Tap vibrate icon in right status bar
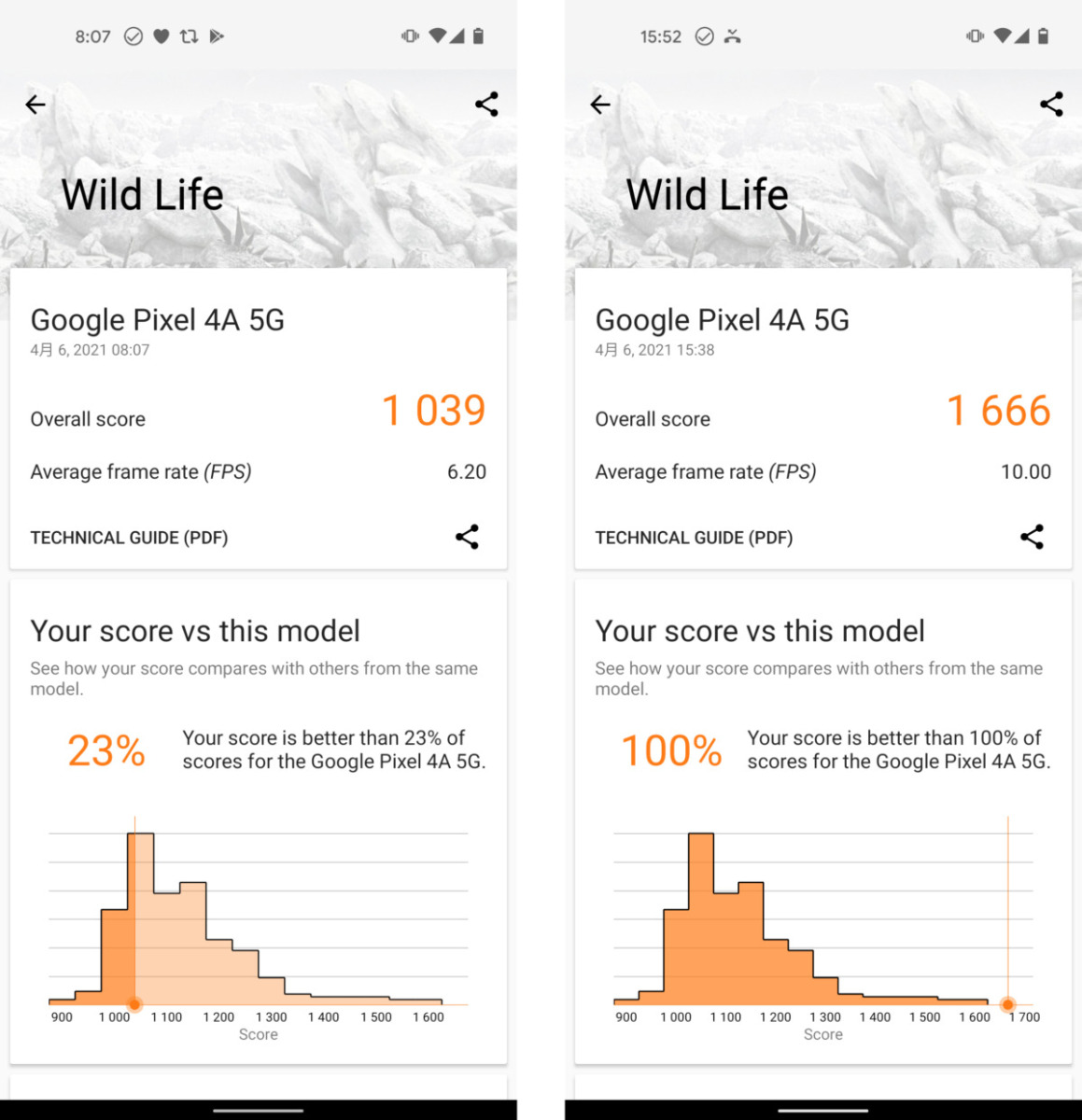Image resolution: width=1082 pixels, height=1120 pixels. (975, 36)
